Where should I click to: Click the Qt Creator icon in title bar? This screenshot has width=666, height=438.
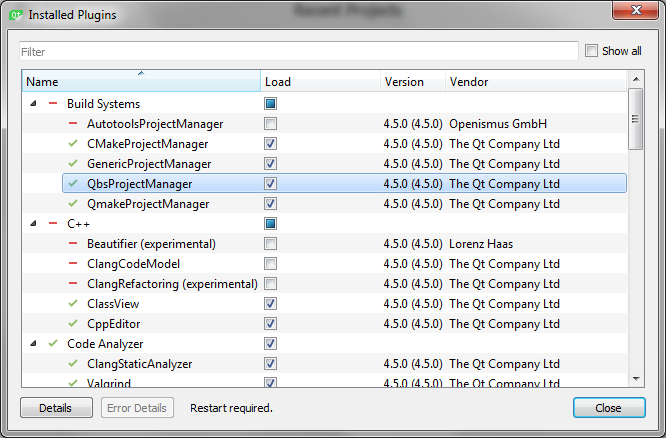[x=15, y=15]
